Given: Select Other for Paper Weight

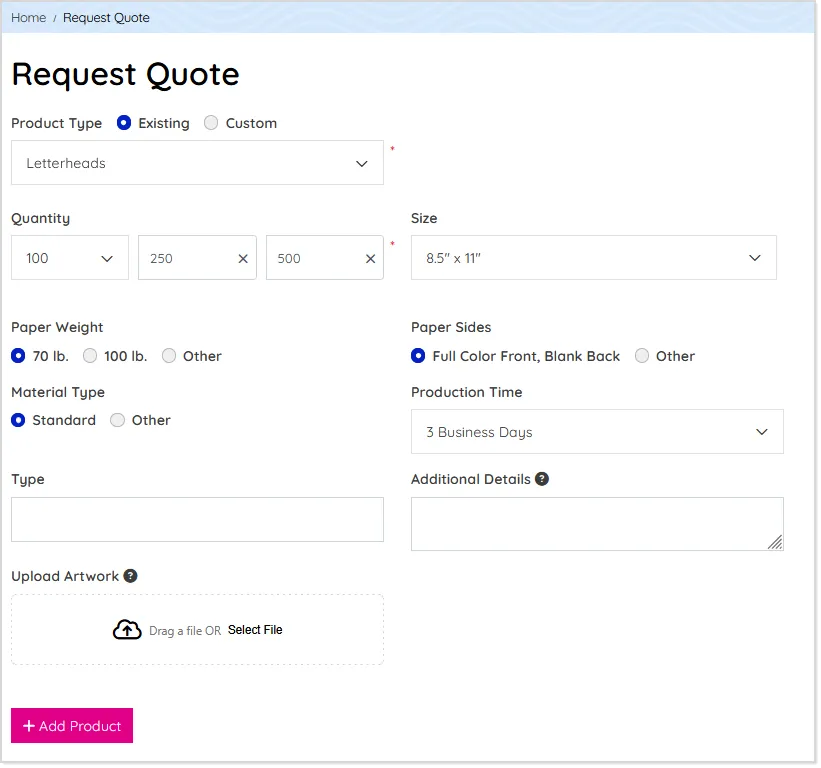Looking at the screenshot, I should click(169, 356).
